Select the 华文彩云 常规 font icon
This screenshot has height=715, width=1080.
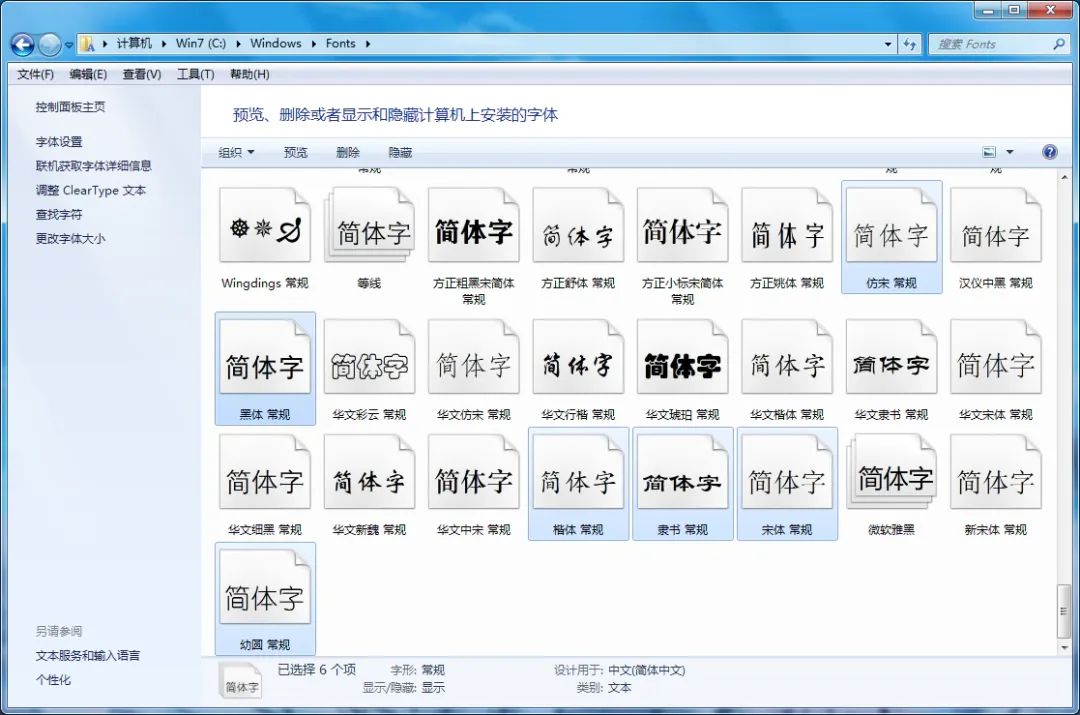[369, 354]
